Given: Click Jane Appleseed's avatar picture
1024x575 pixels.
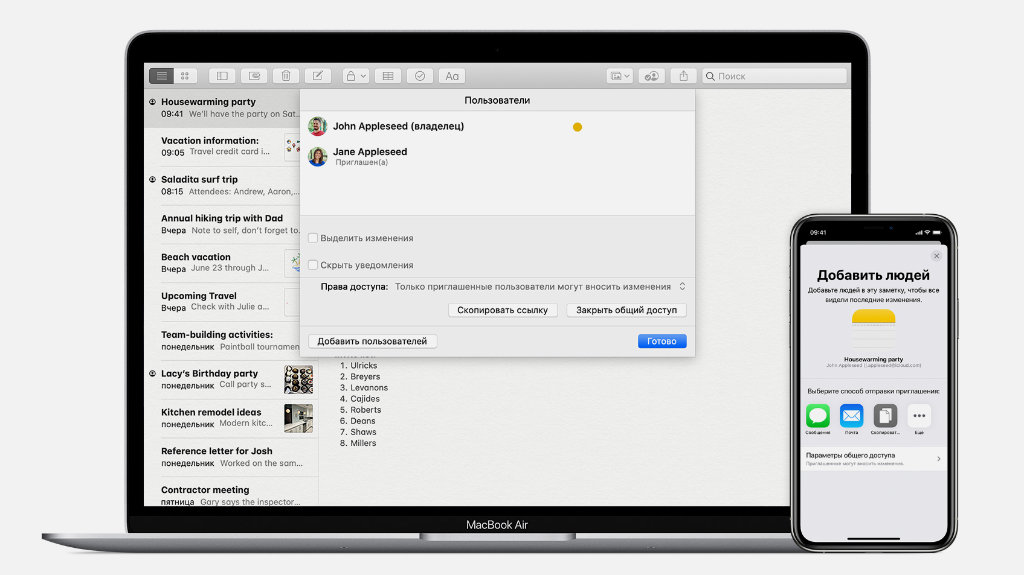Looking at the screenshot, I should pos(317,156).
